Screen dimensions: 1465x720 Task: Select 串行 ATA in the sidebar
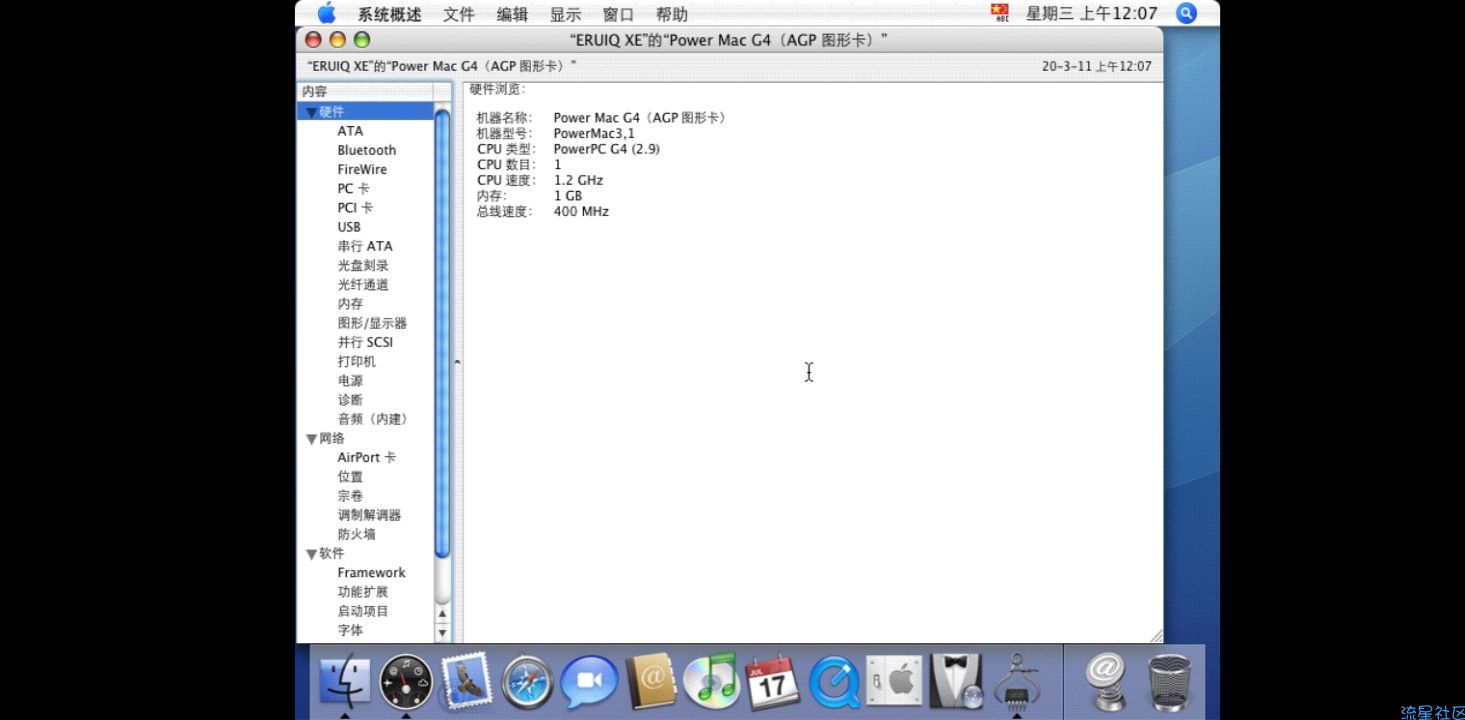[365, 246]
